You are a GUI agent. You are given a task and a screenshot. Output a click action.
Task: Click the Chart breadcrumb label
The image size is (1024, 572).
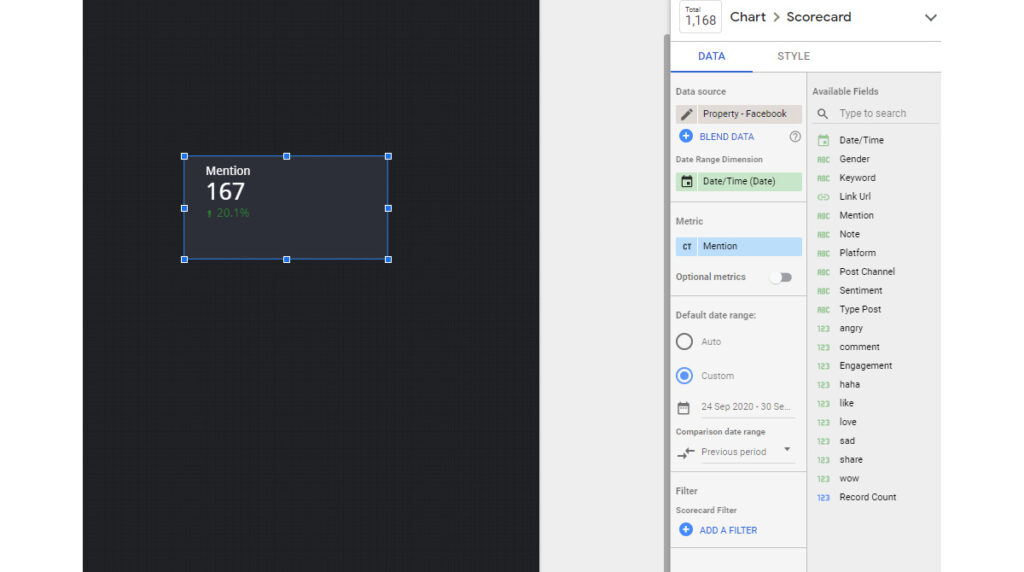coord(748,17)
